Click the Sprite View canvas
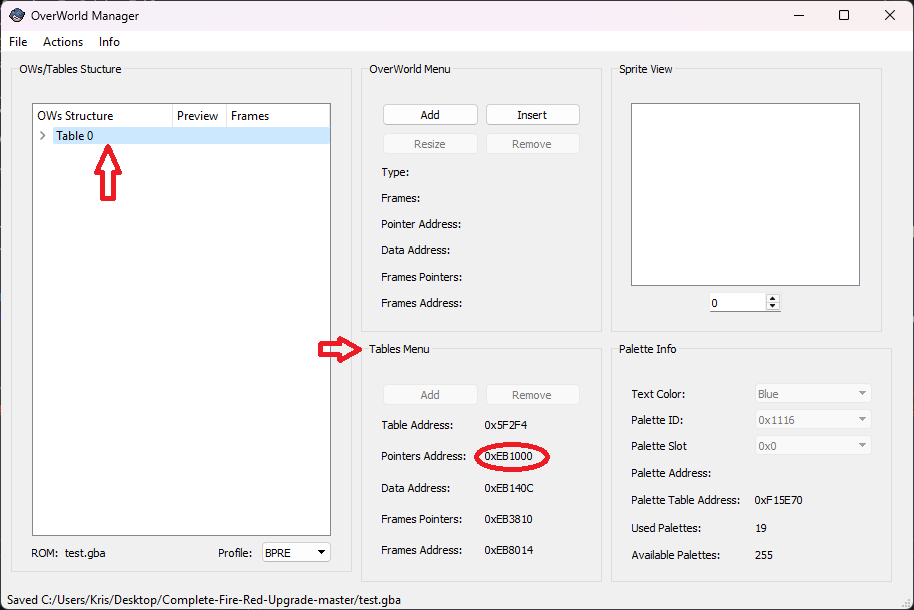The image size is (914, 610). coord(745,195)
